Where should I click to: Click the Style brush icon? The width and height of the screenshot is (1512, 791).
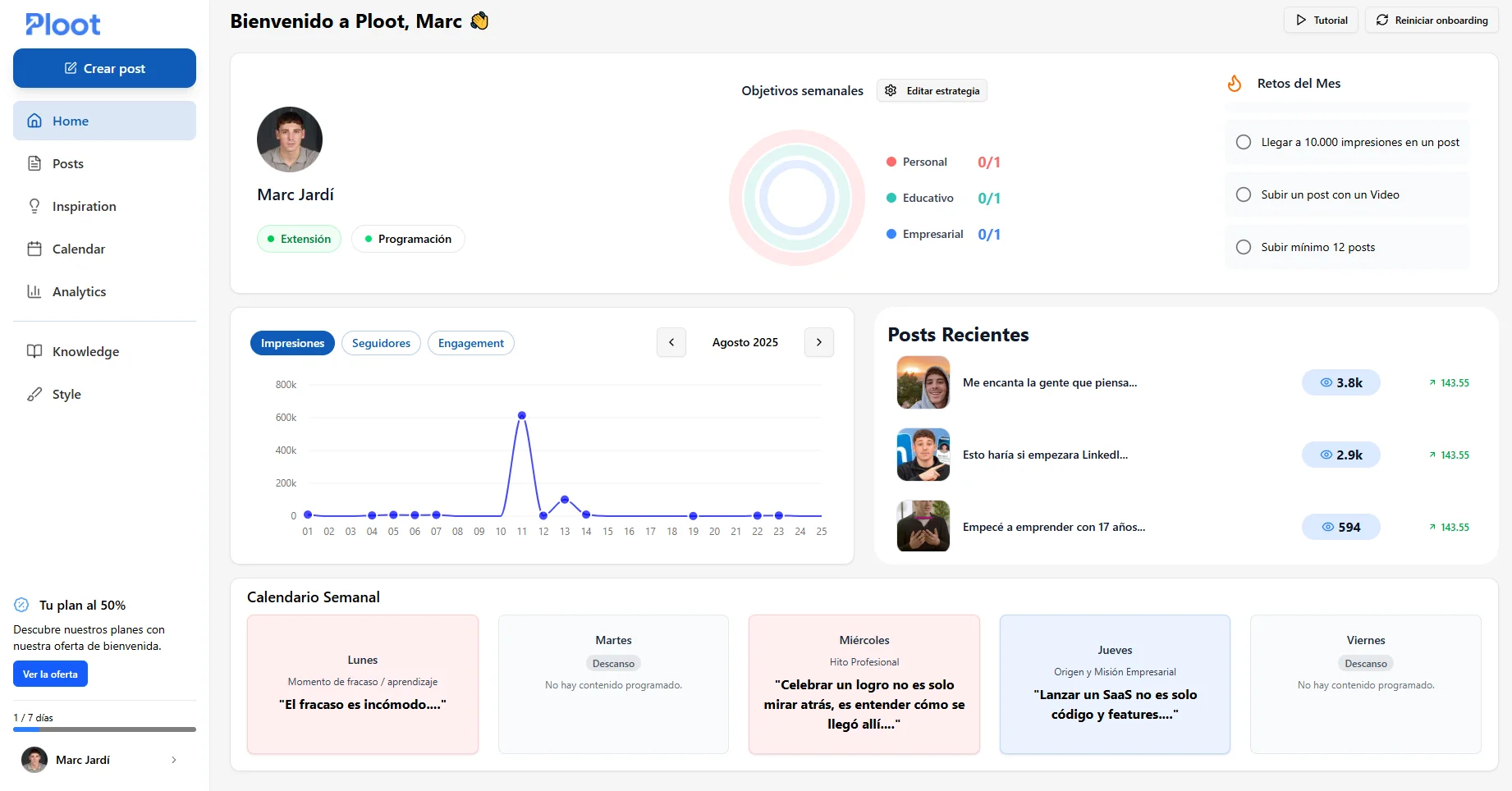[34, 394]
